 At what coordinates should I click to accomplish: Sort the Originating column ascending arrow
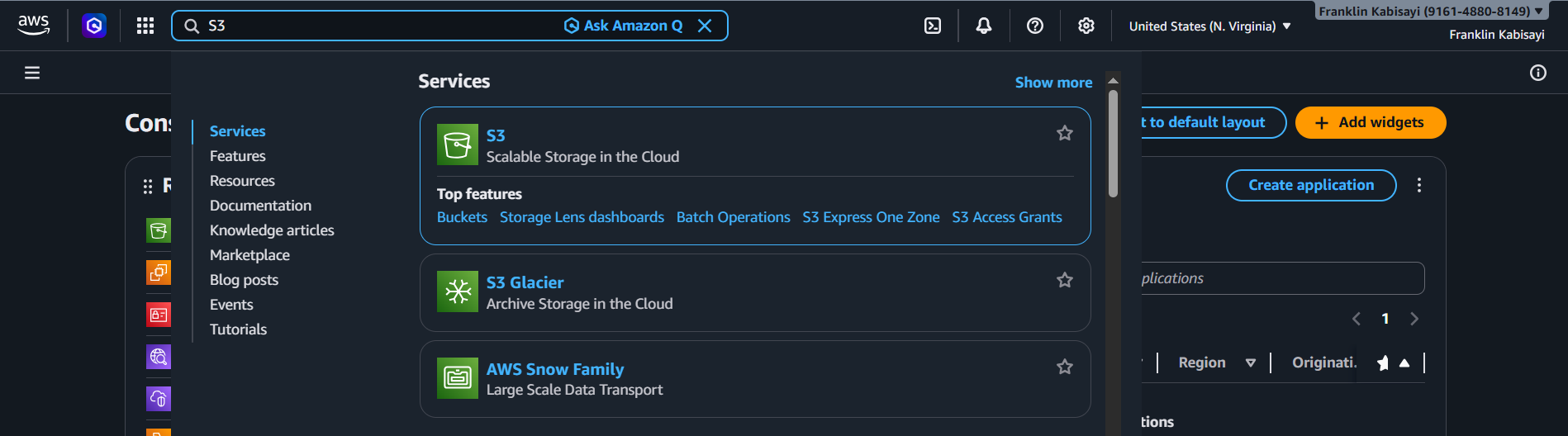1404,363
